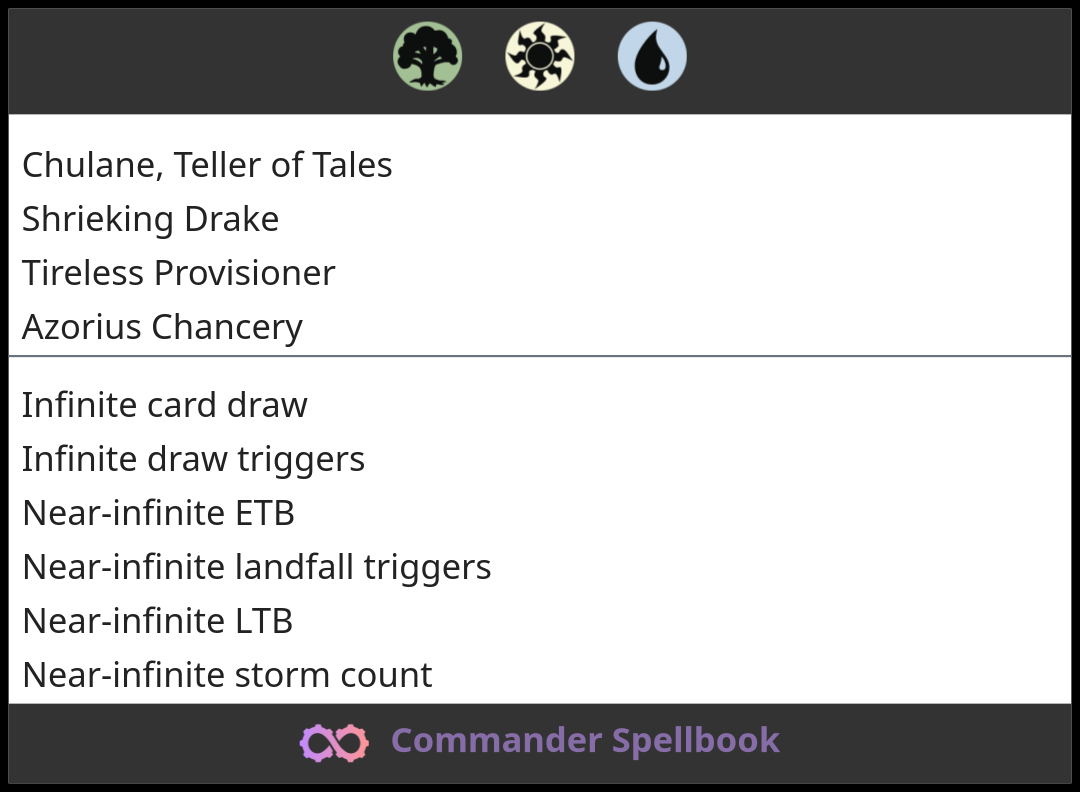Select the Infinite draw triggers result
This screenshot has width=1080, height=792.
[193, 459]
